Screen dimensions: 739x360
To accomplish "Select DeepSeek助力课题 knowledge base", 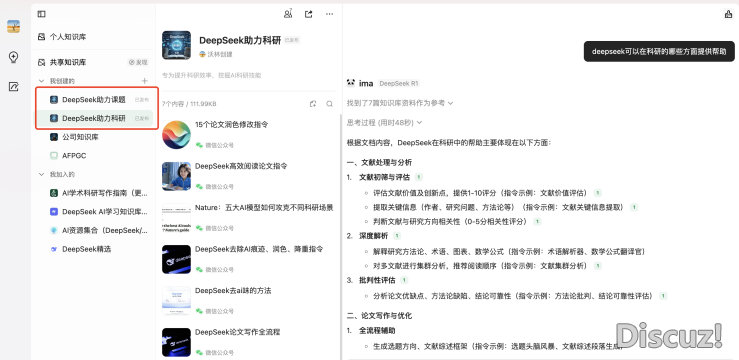I will click(x=94, y=99).
